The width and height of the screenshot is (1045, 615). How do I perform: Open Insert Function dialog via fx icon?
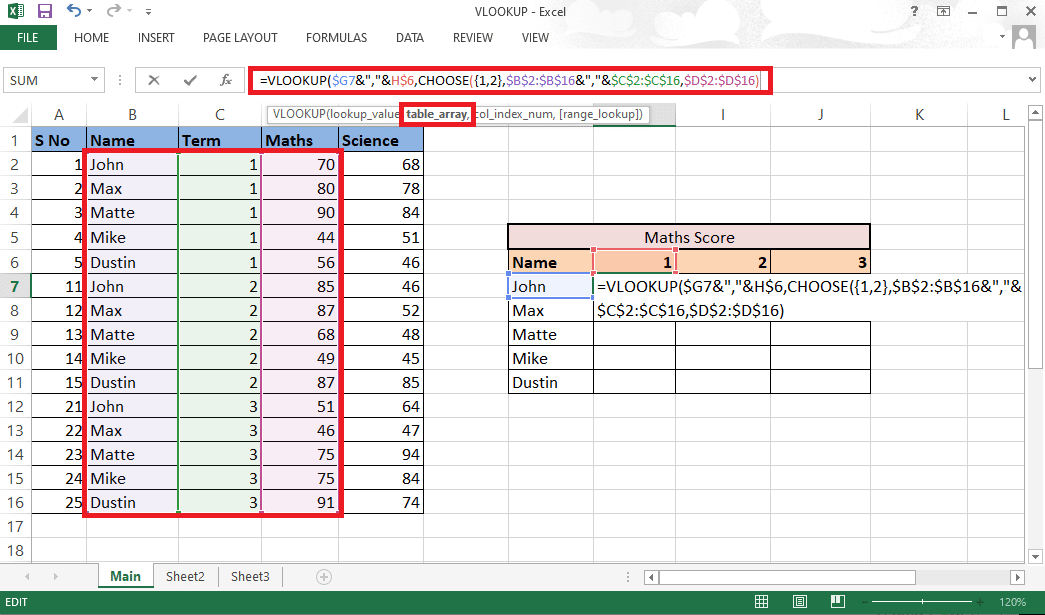pyautogui.click(x=227, y=80)
